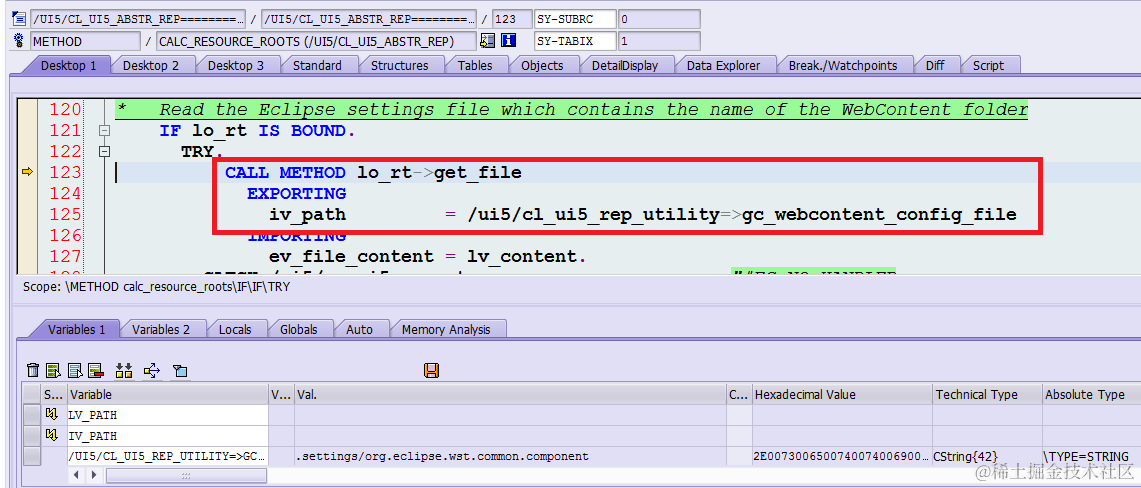The height and width of the screenshot is (488, 1141).
Task: Click the IV_PATH variable cell
Action: [168, 436]
